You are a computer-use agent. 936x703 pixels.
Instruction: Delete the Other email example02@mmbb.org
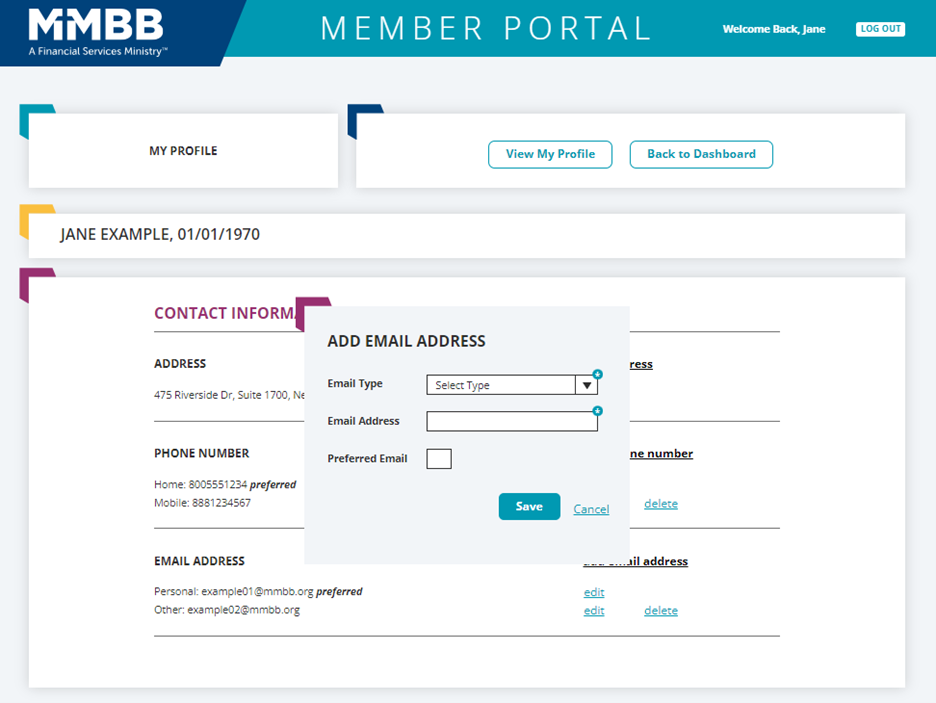pos(660,611)
